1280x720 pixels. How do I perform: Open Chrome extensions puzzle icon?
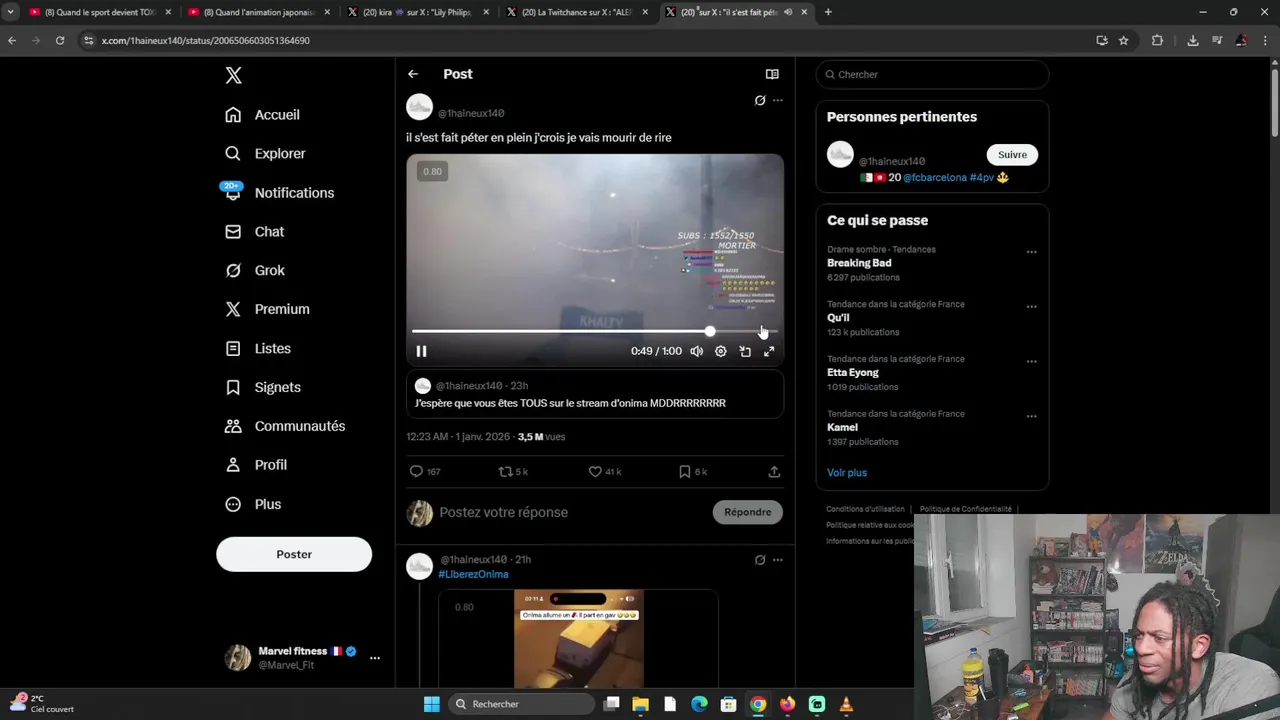click(x=1158, y=41)
